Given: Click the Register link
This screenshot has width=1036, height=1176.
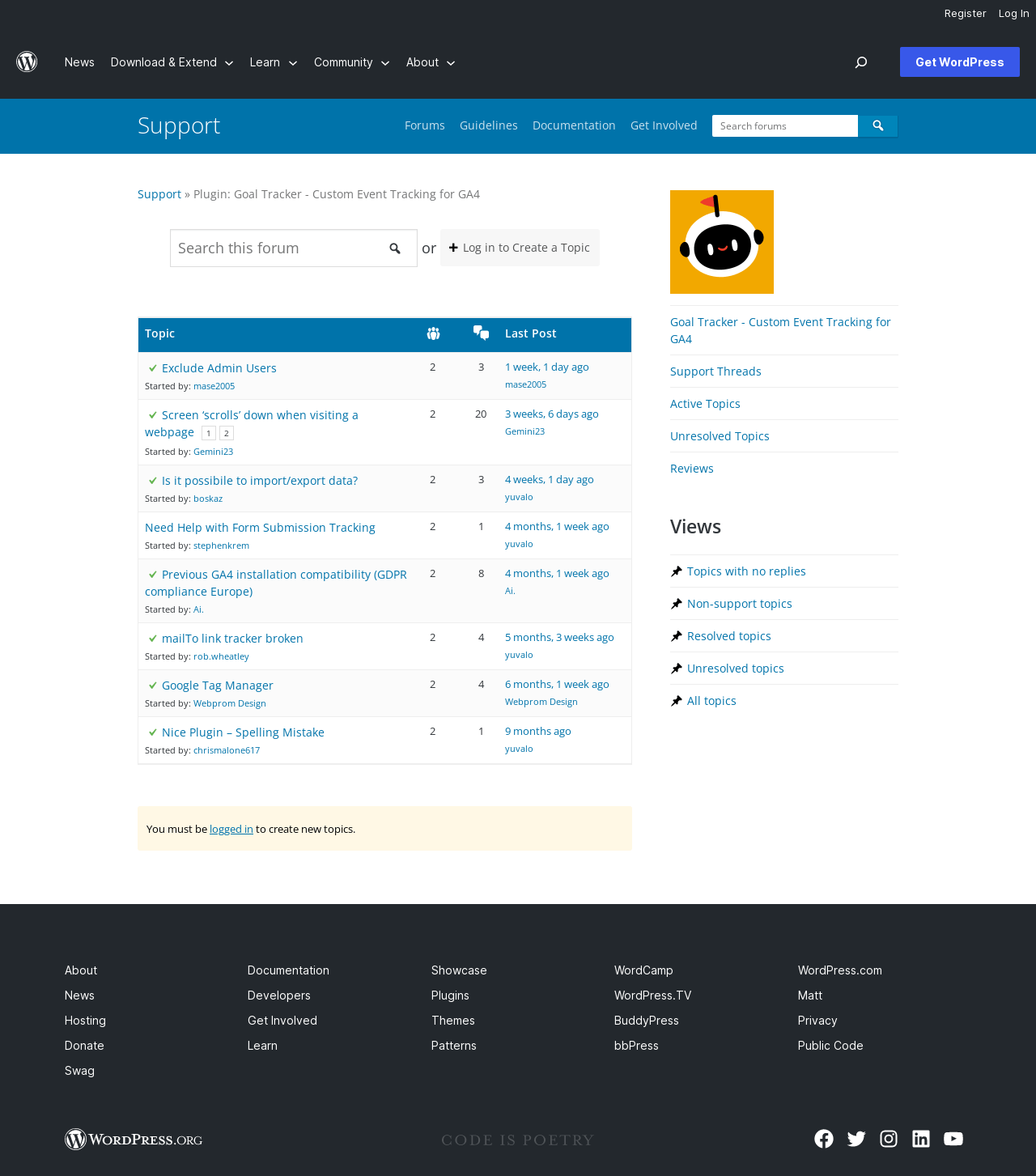Looking at the screenshot, I should pyautogui.click(x=965, y=14).
